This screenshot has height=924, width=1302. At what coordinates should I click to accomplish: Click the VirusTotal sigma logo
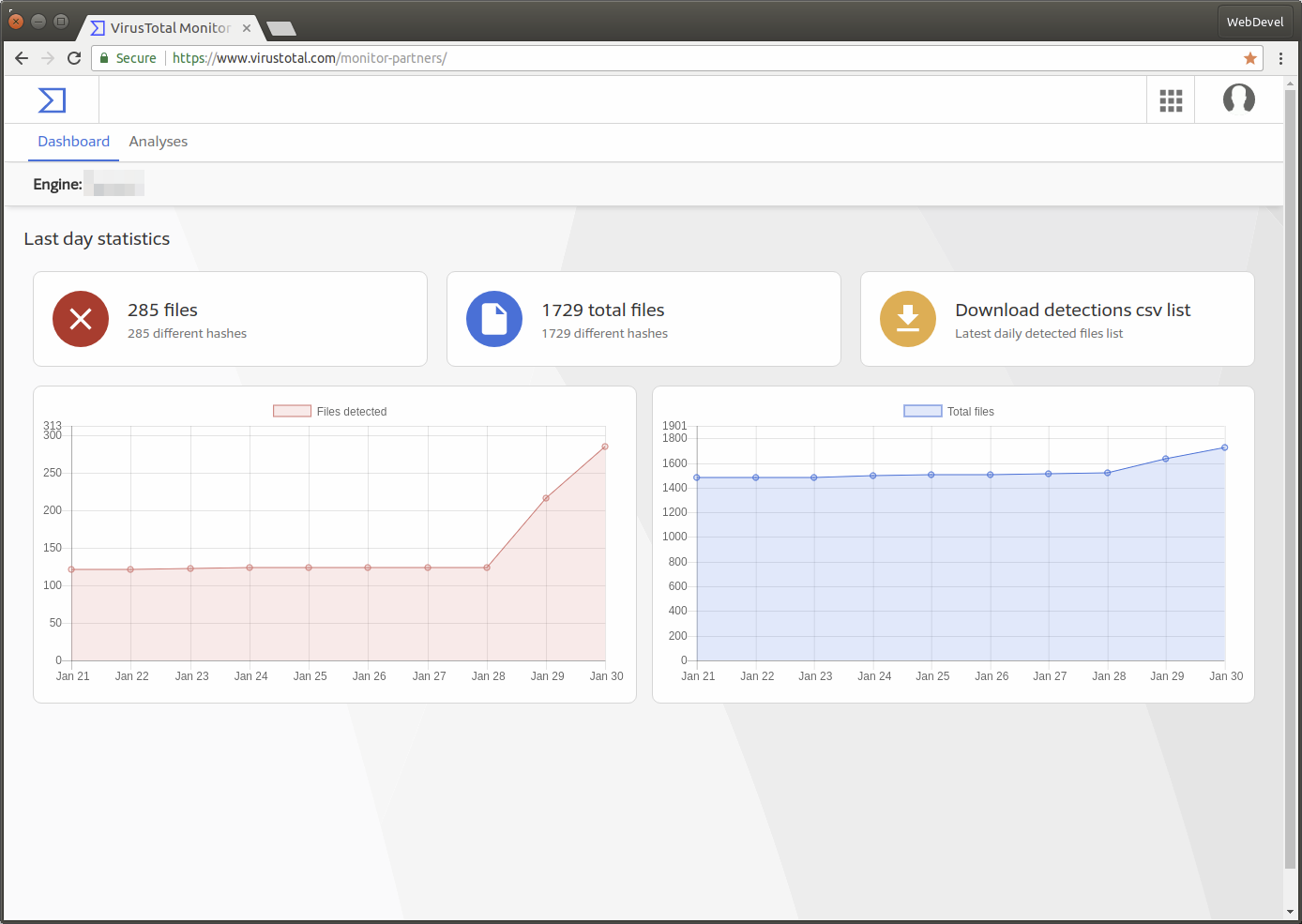(x=52, y=100)
